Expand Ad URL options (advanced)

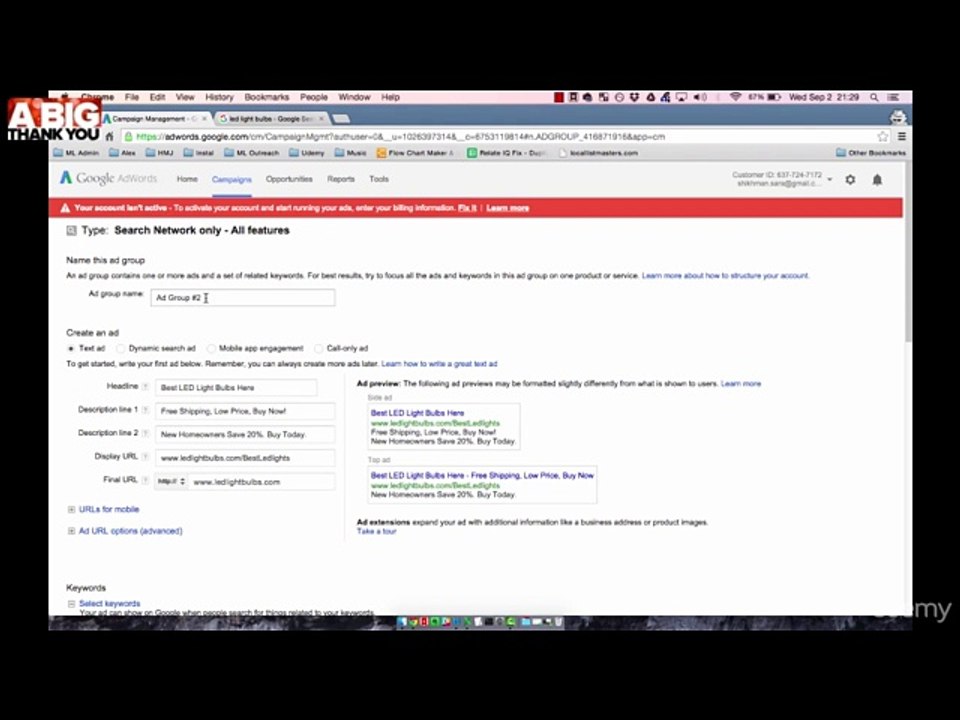click(71, 531)
